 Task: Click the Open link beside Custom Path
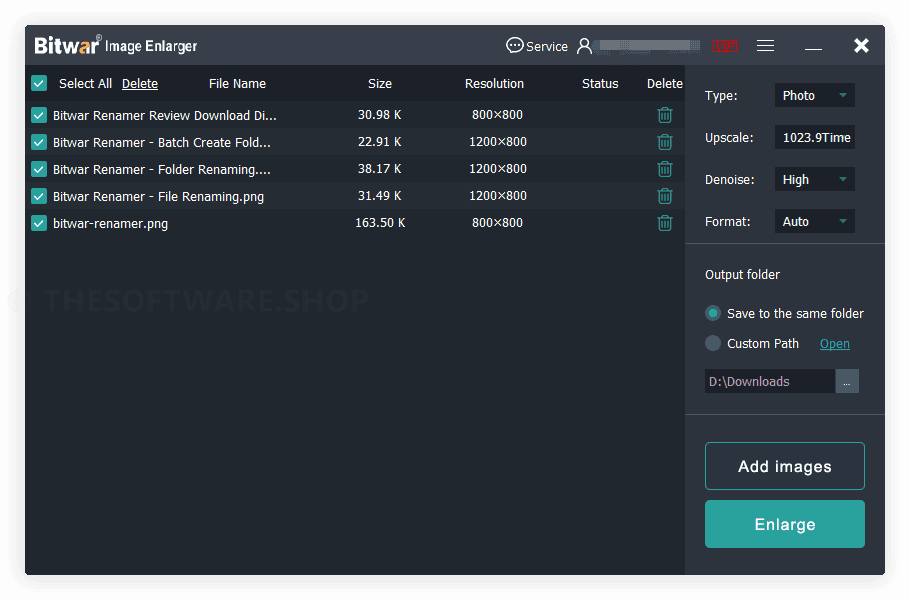[x=835, y=344]
